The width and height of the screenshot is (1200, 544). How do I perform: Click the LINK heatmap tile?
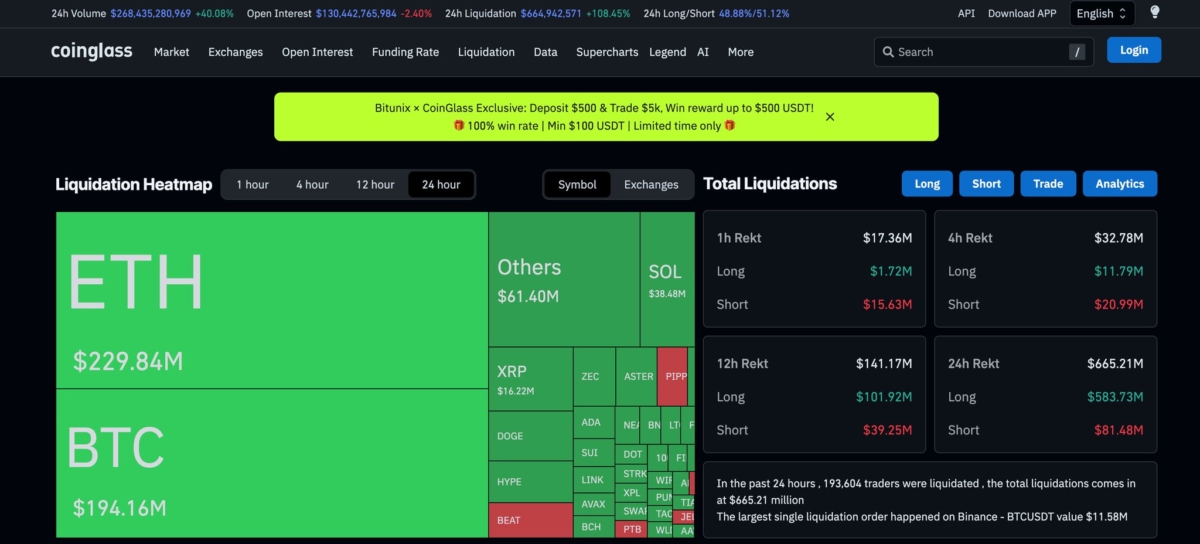click(593, 480)
